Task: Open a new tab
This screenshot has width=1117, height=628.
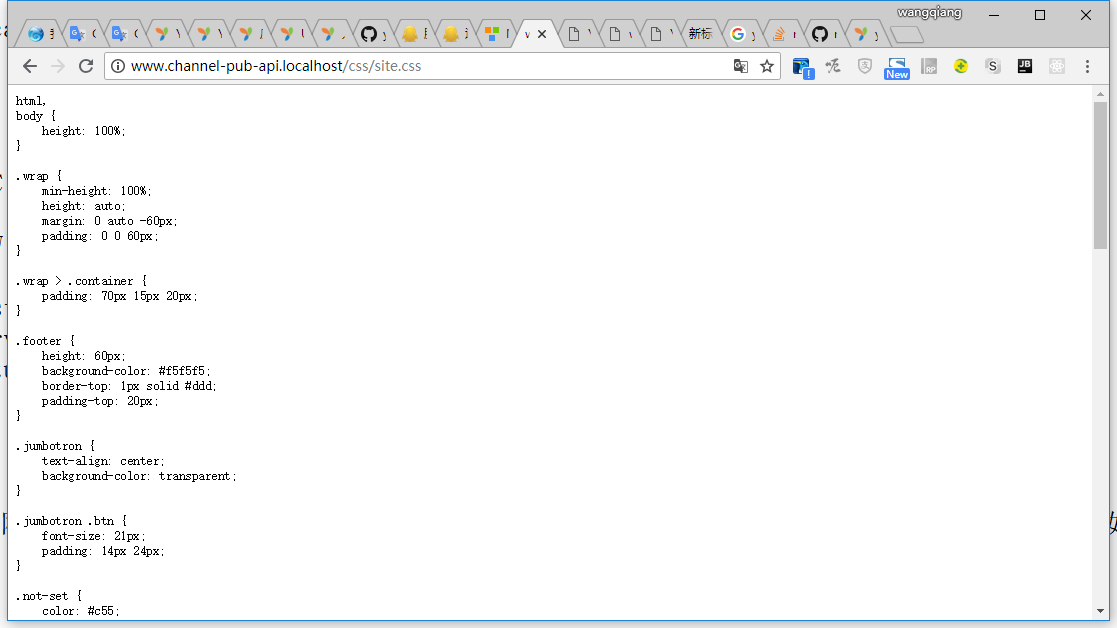Action: (906, 34)
